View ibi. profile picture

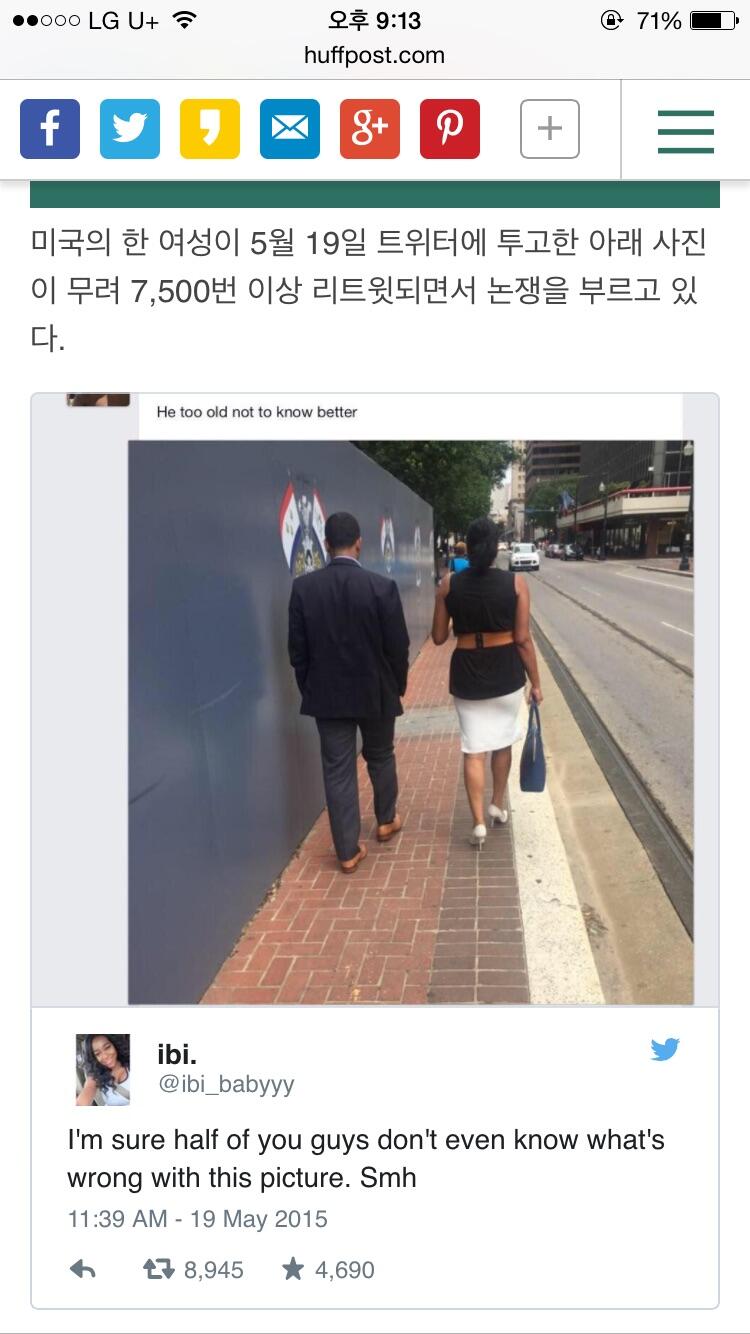(x=103, y=1069)
